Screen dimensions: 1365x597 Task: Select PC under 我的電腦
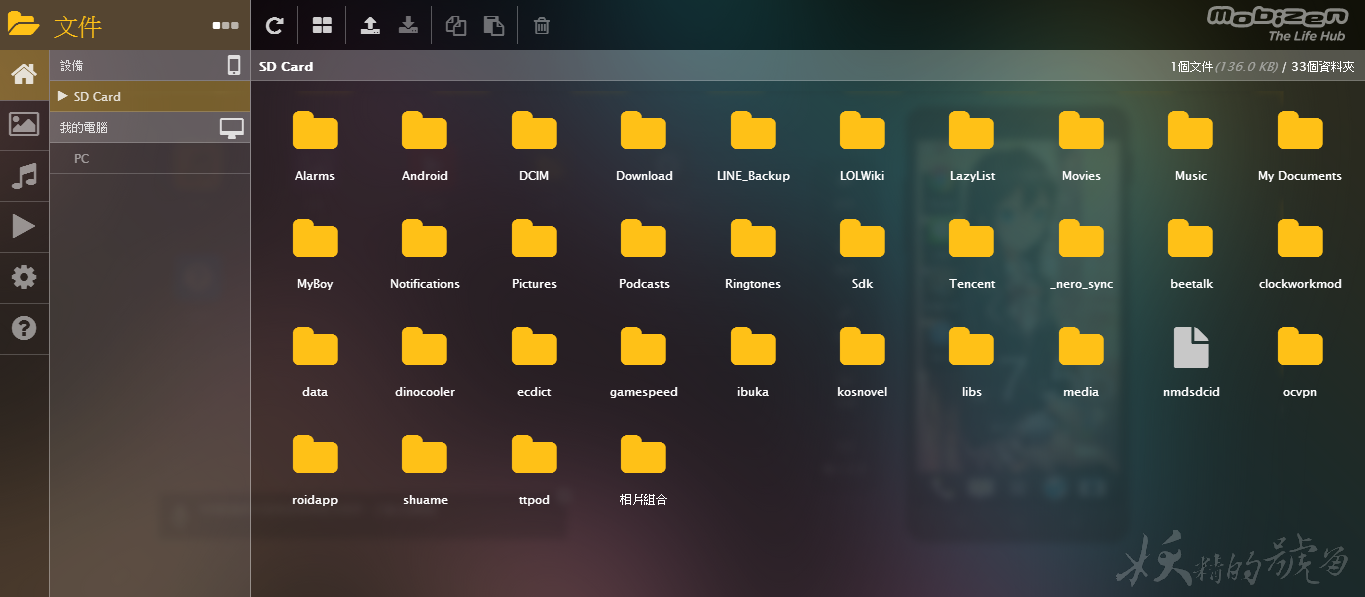coord(82,158)
